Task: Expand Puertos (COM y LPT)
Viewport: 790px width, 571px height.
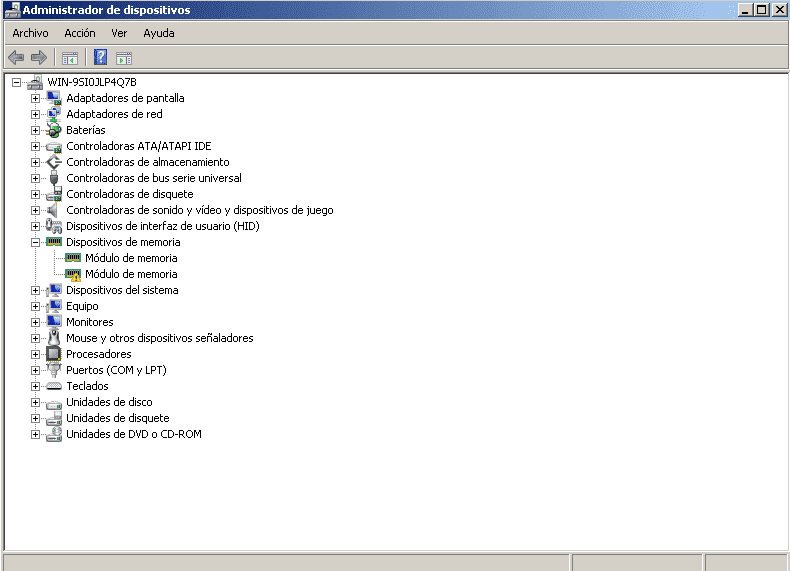Action: (x=35, y=370)
